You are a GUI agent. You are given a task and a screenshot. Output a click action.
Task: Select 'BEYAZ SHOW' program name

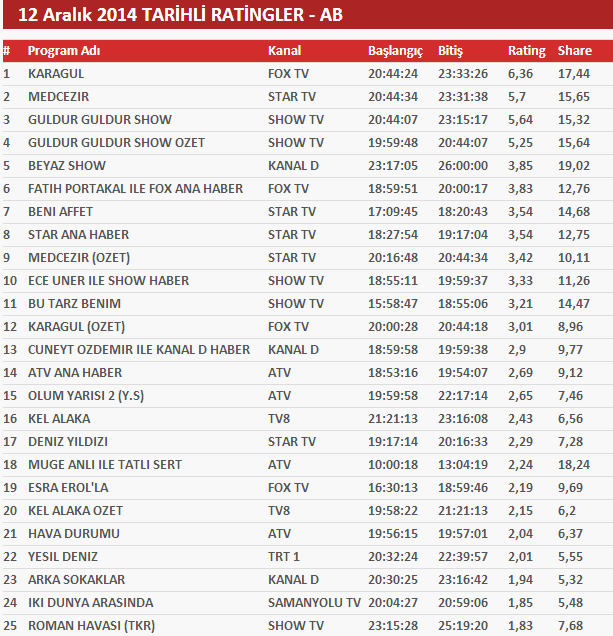67,166
